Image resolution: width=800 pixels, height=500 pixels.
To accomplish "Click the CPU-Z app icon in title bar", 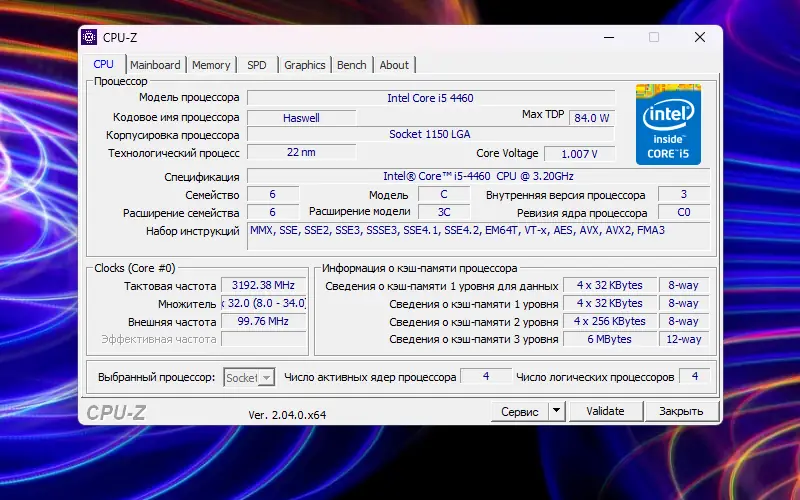I will (89, 37).
